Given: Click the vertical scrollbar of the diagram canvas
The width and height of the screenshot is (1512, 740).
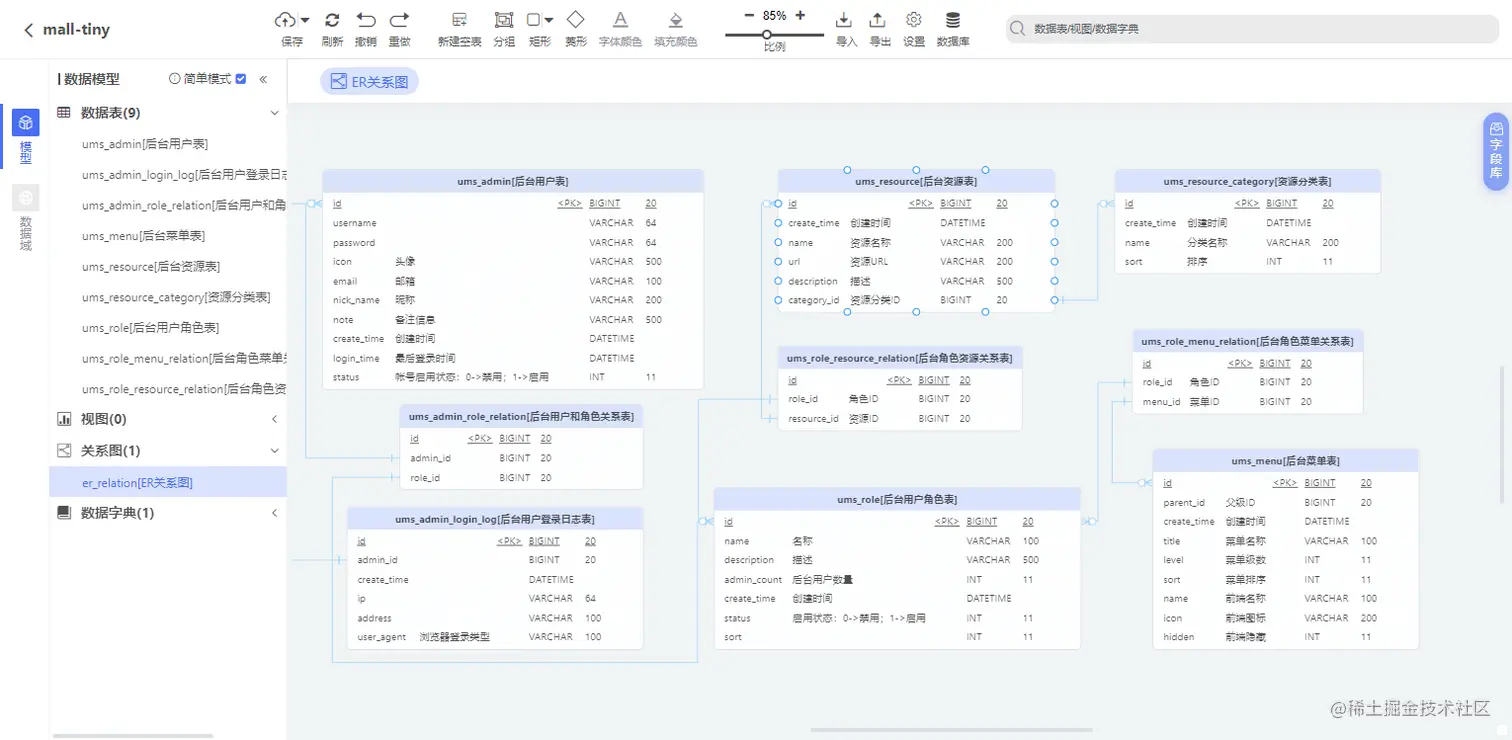Looking at the screenshot, I should [1501, 435].
